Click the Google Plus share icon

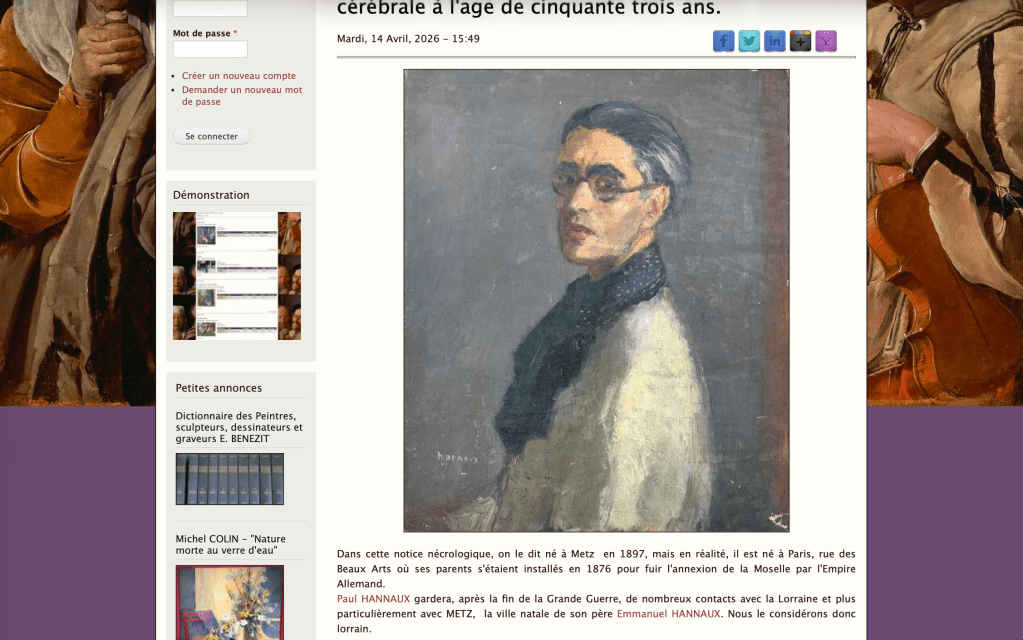click(x=800, y=41)
